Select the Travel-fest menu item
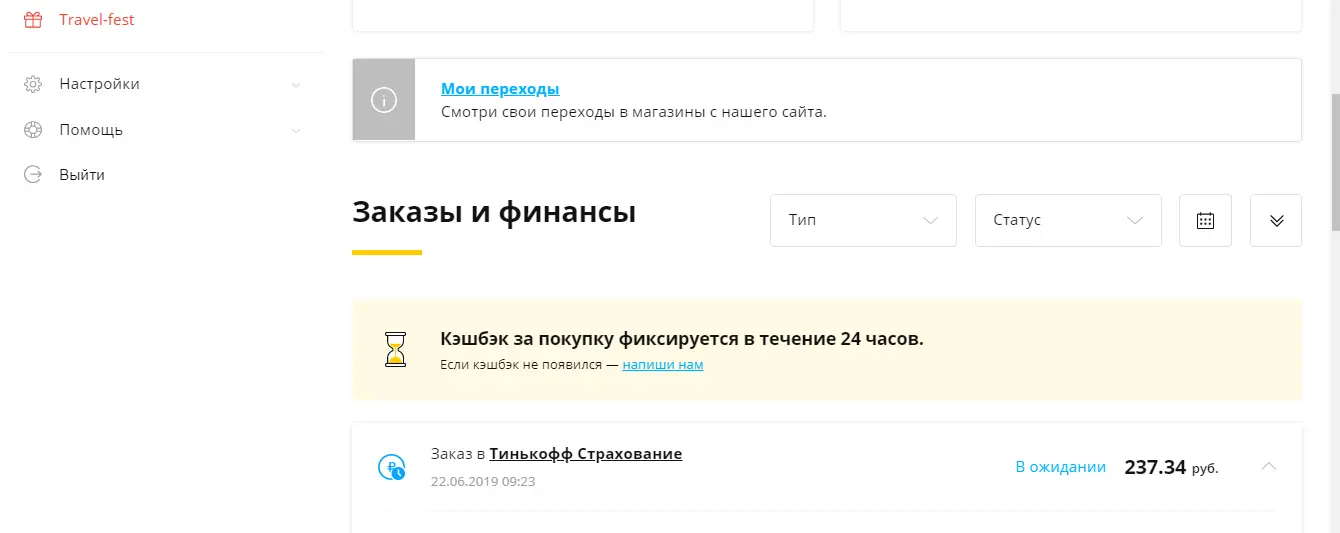The width and height of the screenshot is (1340, 533). pyautogui.click(x=97, y=20)
